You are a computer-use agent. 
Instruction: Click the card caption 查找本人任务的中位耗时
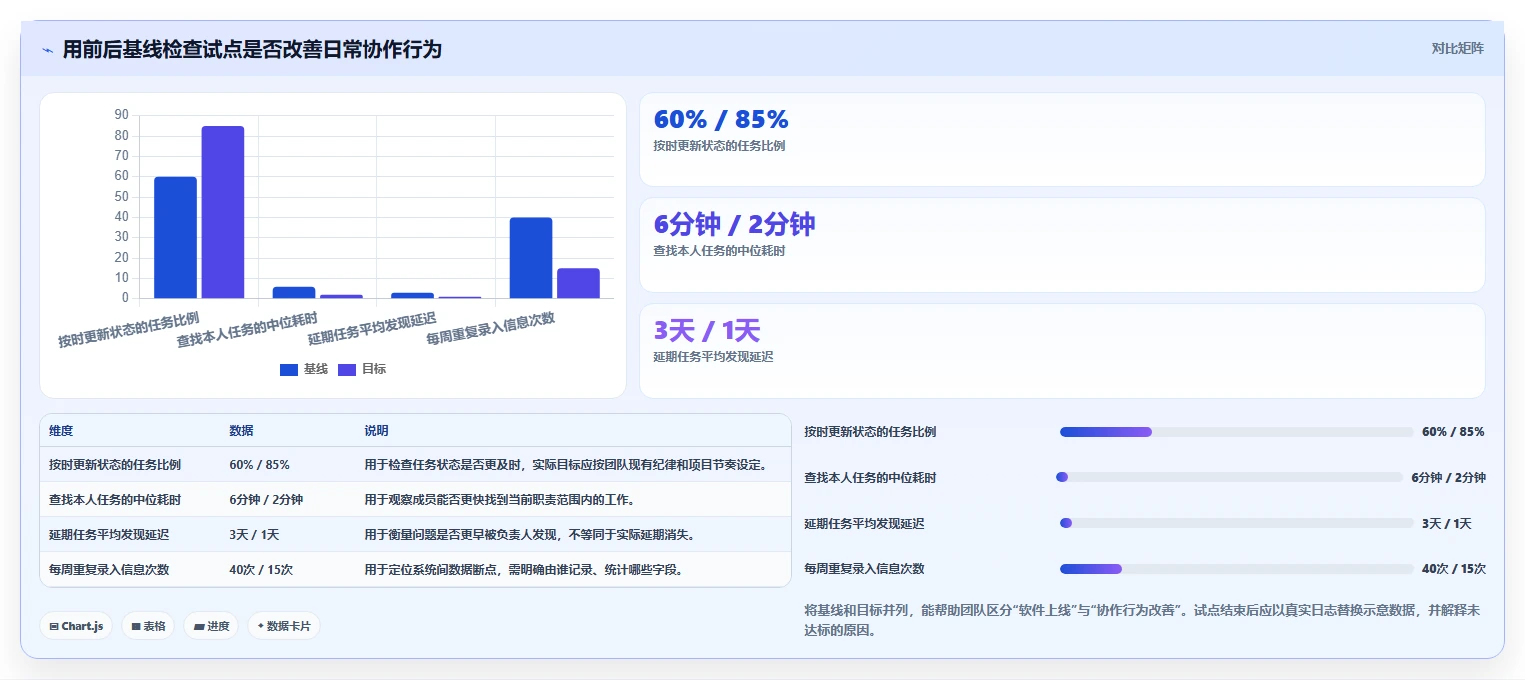719,251
